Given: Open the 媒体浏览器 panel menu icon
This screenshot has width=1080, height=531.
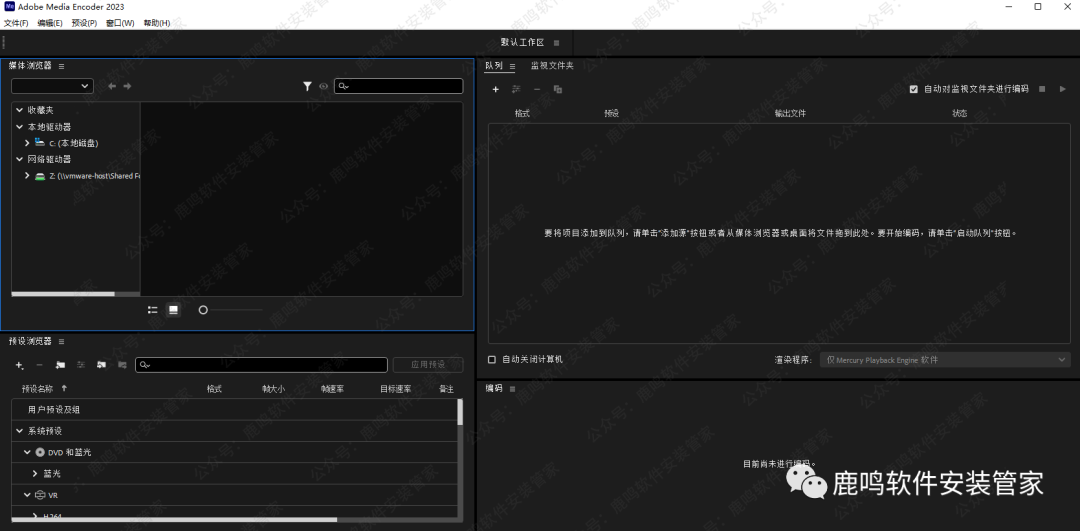Looking at the screenshot, I should pyautogui.click(x=61, y=66).
